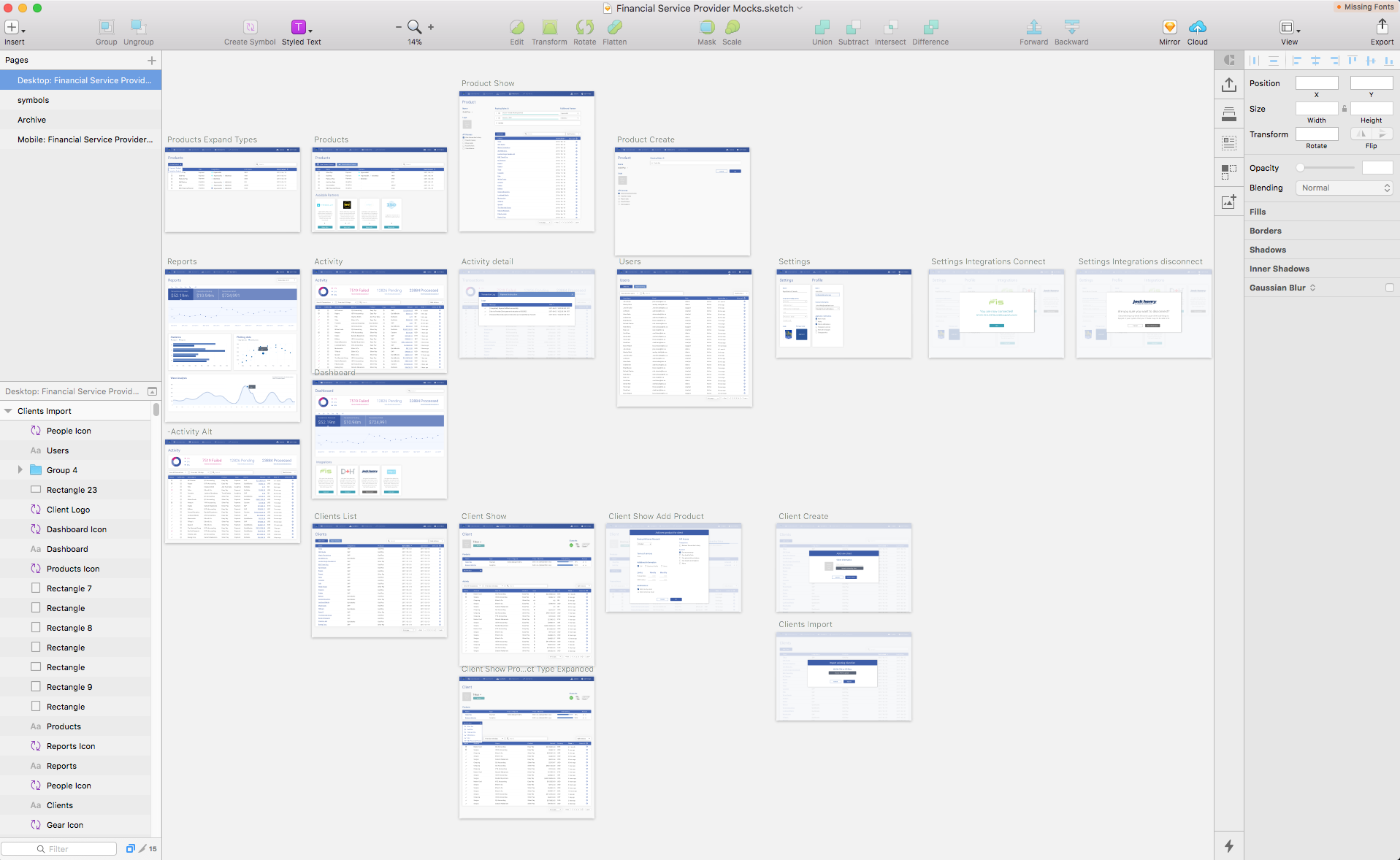This screenshot has height=860, width=1400.
Task: Select the Product Show artboard thumbnail
Action: coord(527,161)
